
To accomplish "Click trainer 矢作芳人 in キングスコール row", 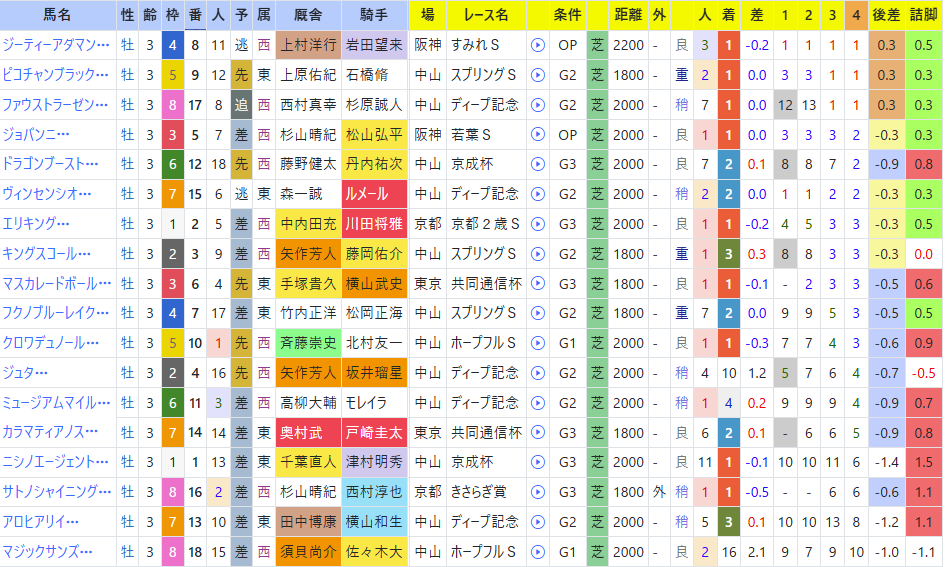I will (308, 254).
